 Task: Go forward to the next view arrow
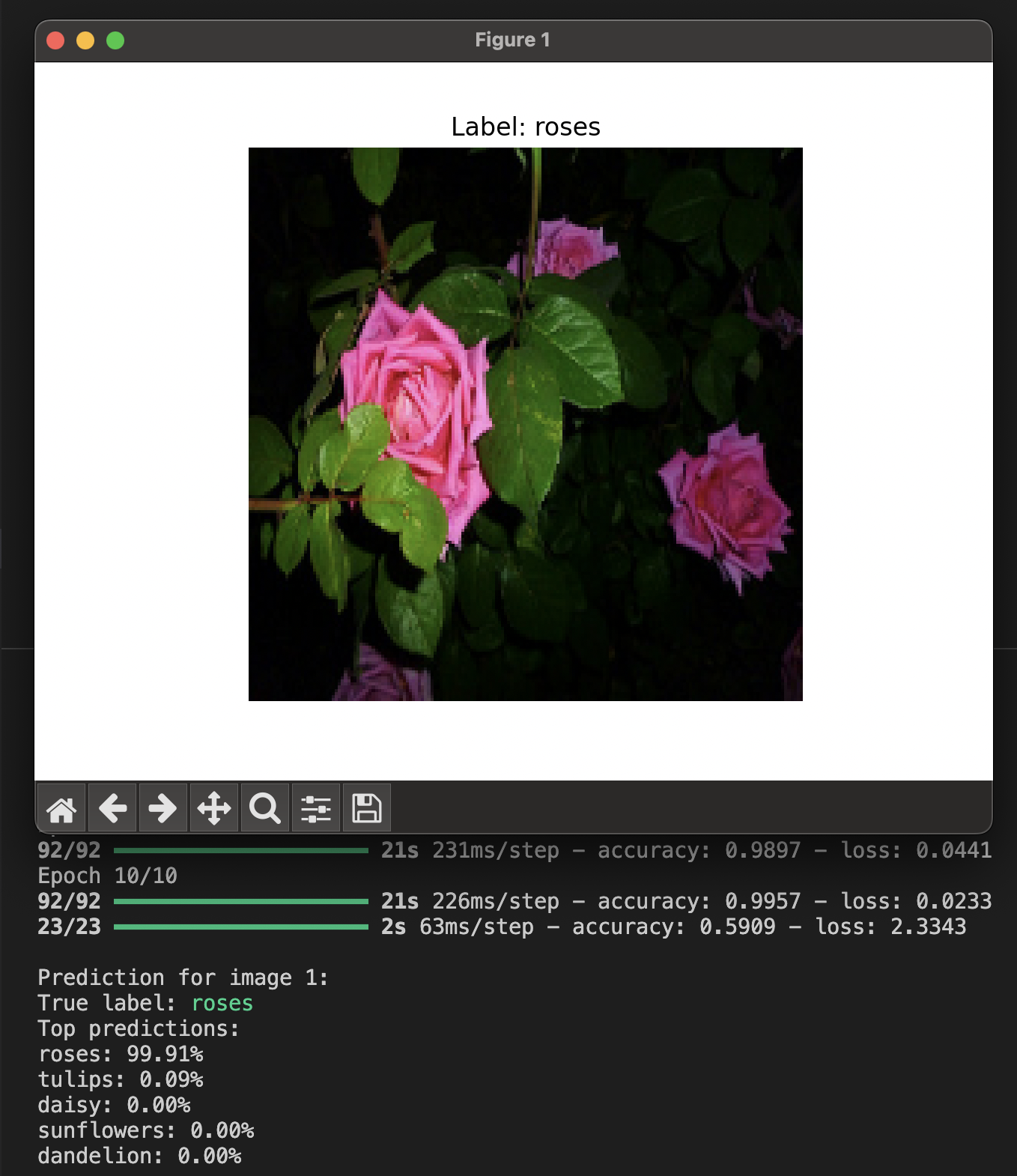163,808
